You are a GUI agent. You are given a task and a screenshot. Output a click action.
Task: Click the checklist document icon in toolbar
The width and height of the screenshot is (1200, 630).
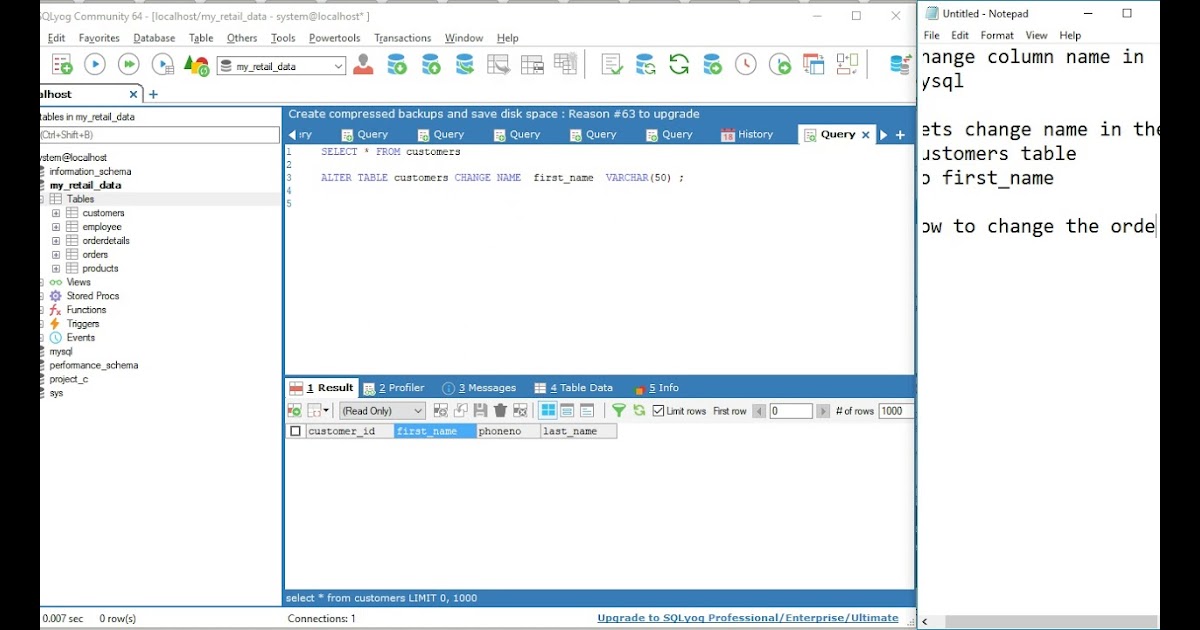612,65
